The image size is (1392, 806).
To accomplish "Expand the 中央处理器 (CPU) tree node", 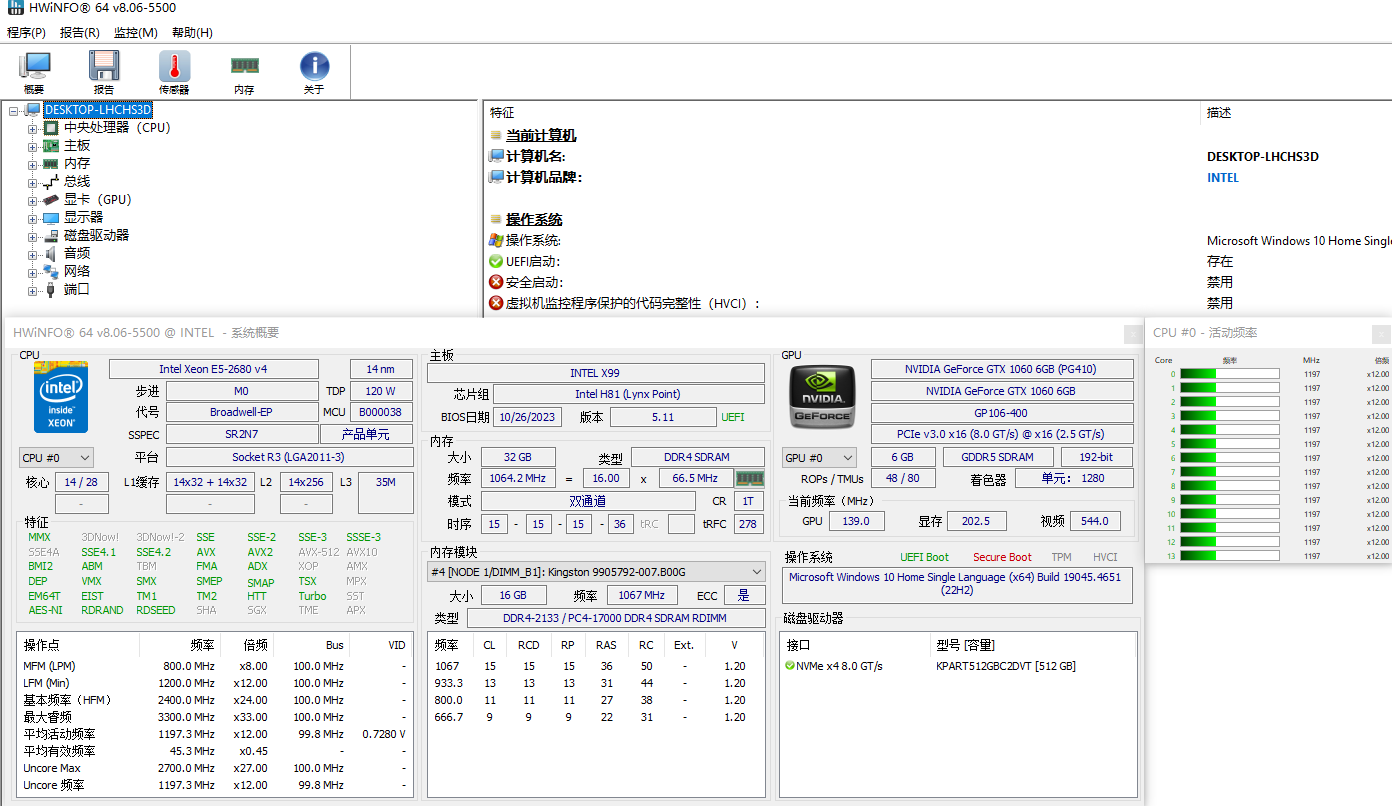I will (34, 127).
